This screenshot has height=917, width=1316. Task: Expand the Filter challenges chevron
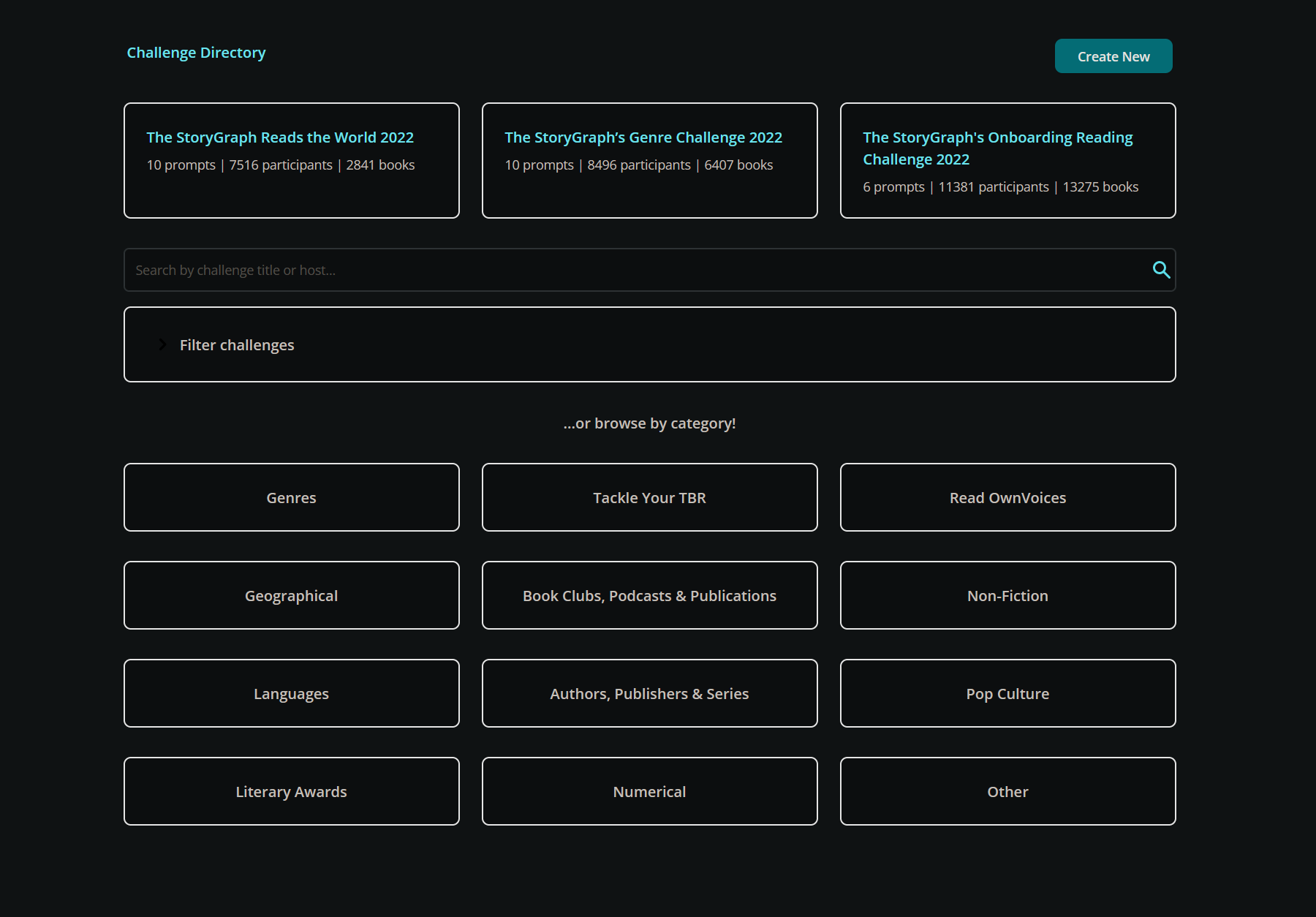163,344
